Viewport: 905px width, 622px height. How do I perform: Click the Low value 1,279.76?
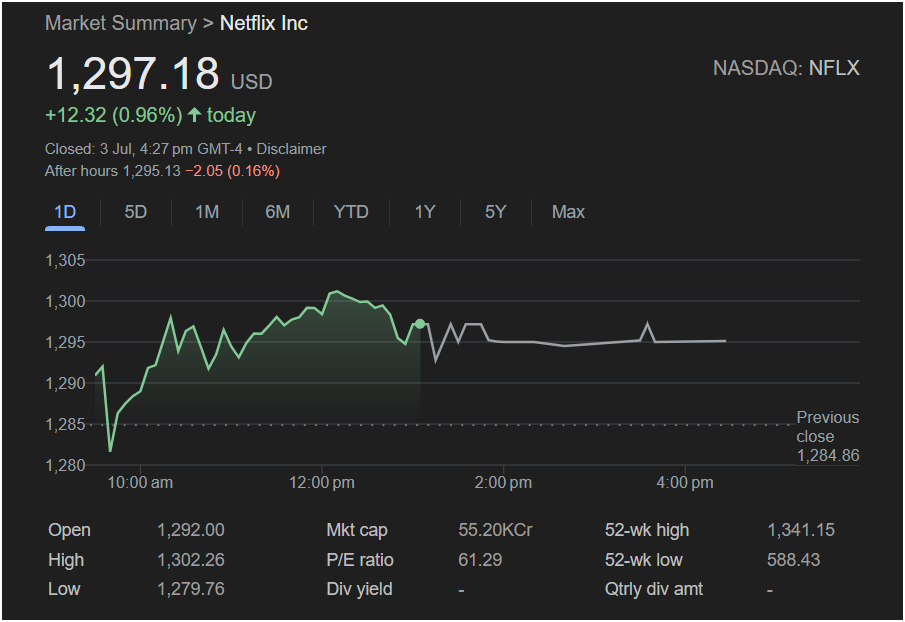191,589
